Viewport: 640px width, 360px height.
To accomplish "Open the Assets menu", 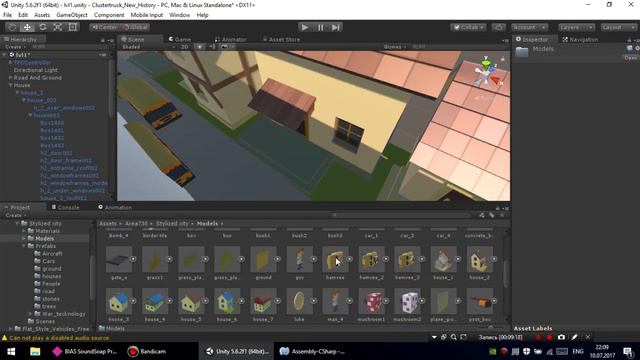I will [42, 15].
